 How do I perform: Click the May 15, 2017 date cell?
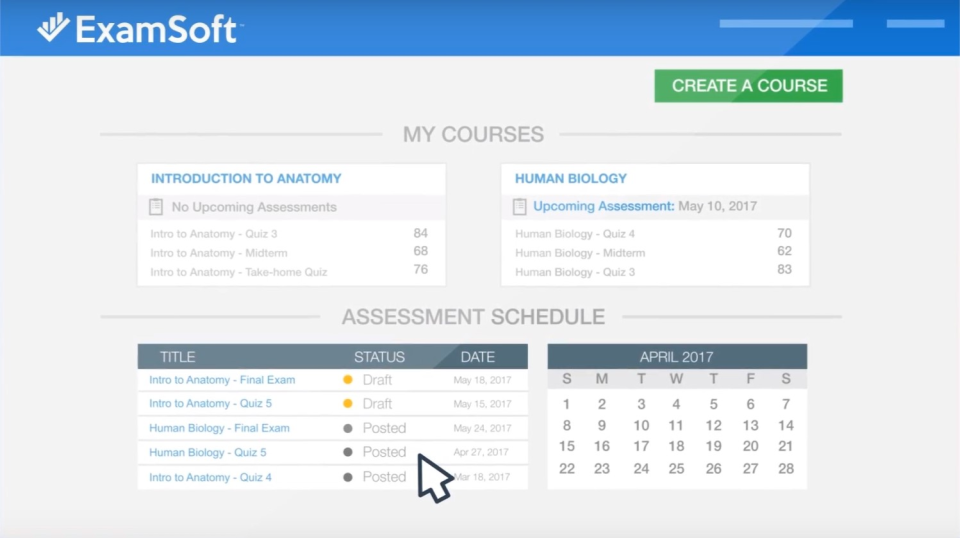482,404
